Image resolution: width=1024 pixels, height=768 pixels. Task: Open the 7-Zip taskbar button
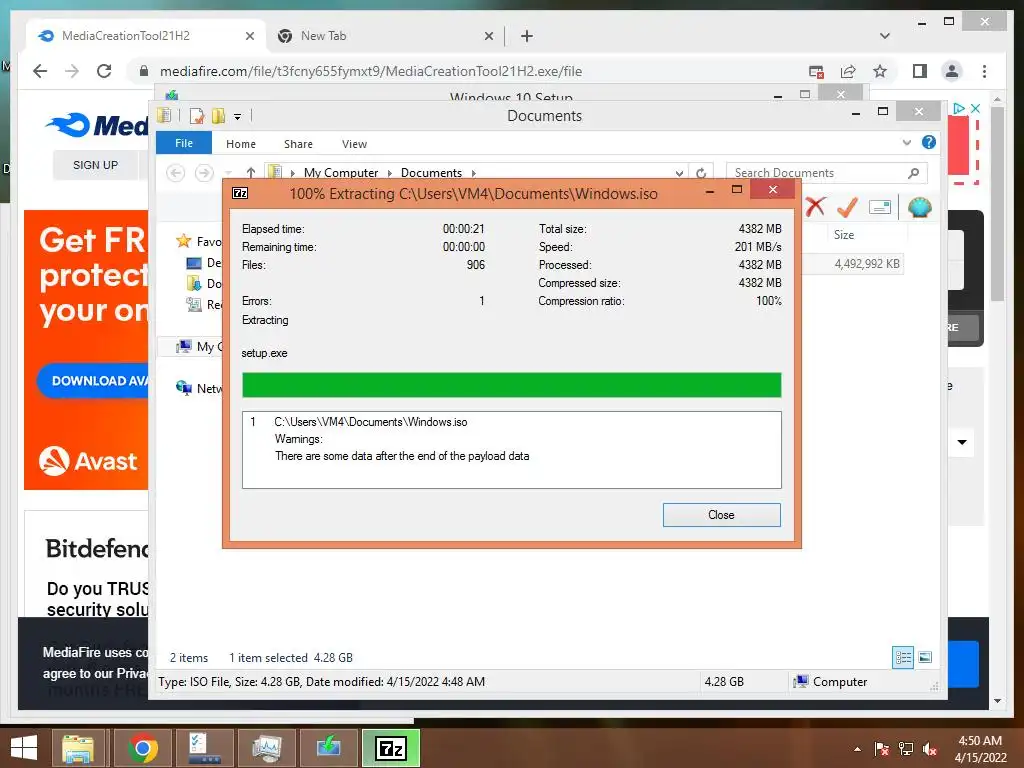[x=391, y=748]
